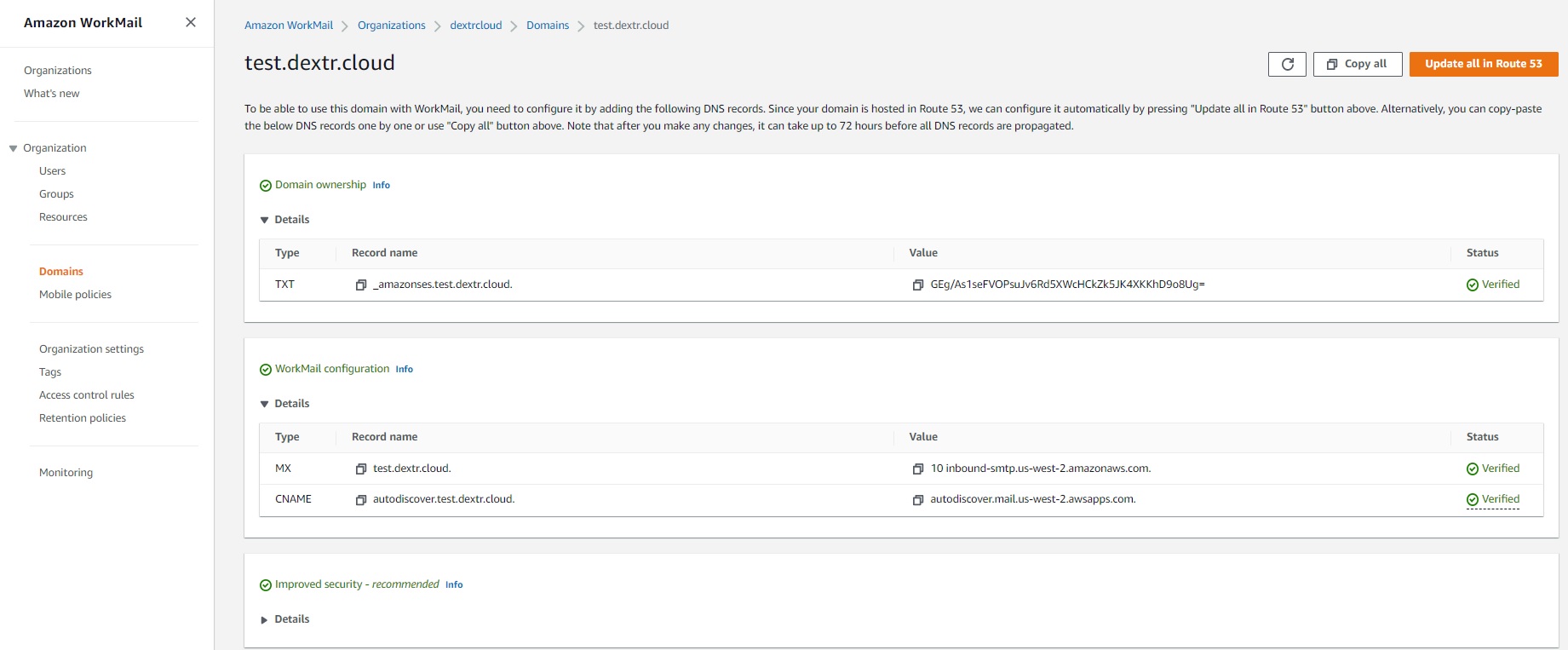Viewport: 1568px width, 650px height.
Task: Open Access control rules in sidebar
Action: [87, 395]
